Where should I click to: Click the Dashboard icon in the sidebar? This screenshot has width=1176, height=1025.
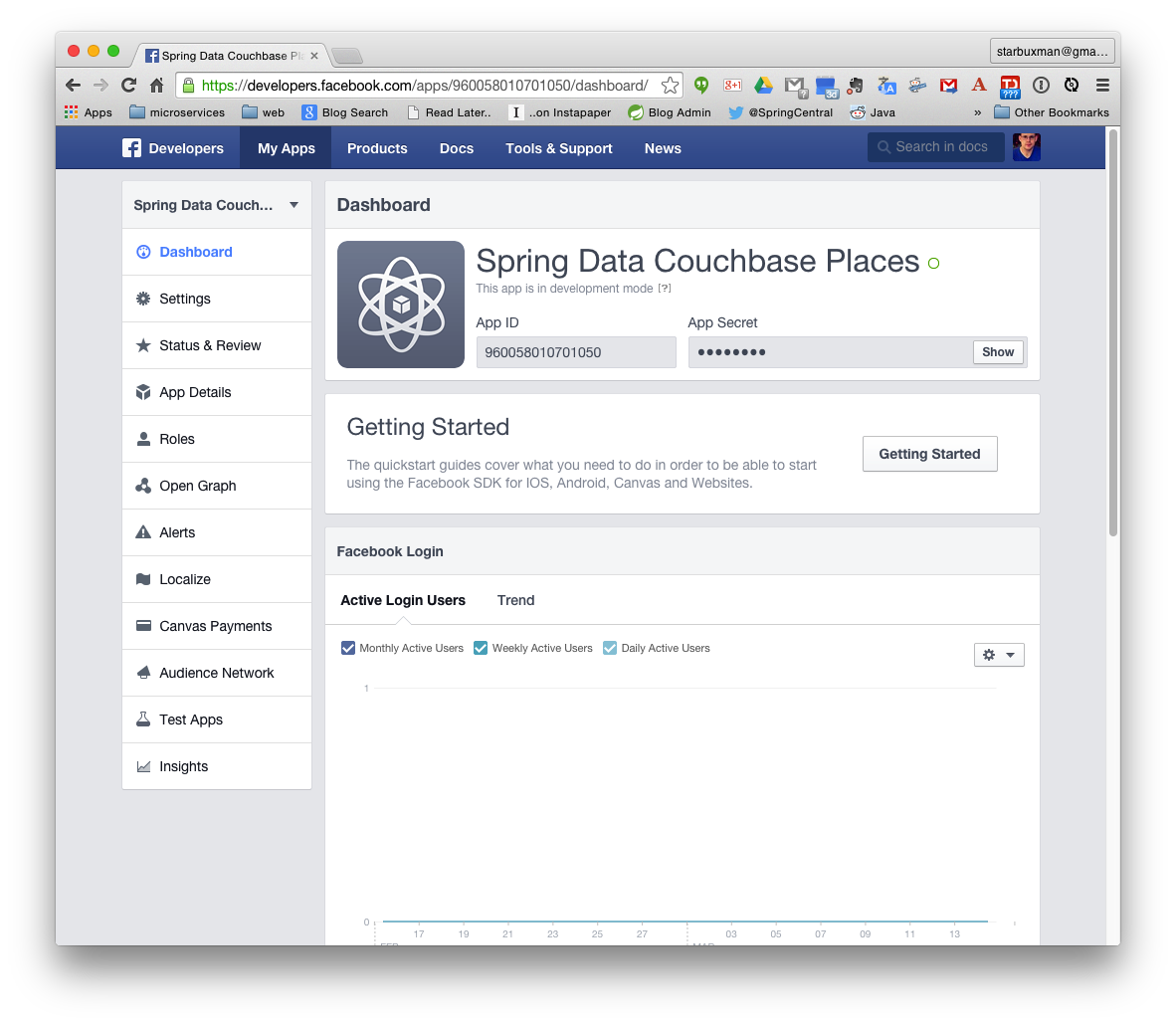143,252
